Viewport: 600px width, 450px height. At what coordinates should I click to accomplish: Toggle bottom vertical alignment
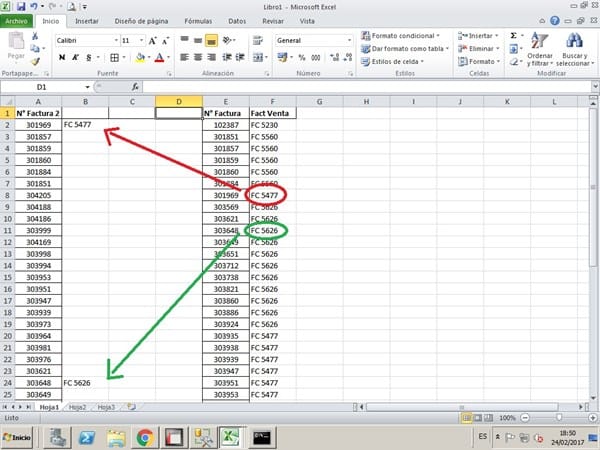click(211, 40)
